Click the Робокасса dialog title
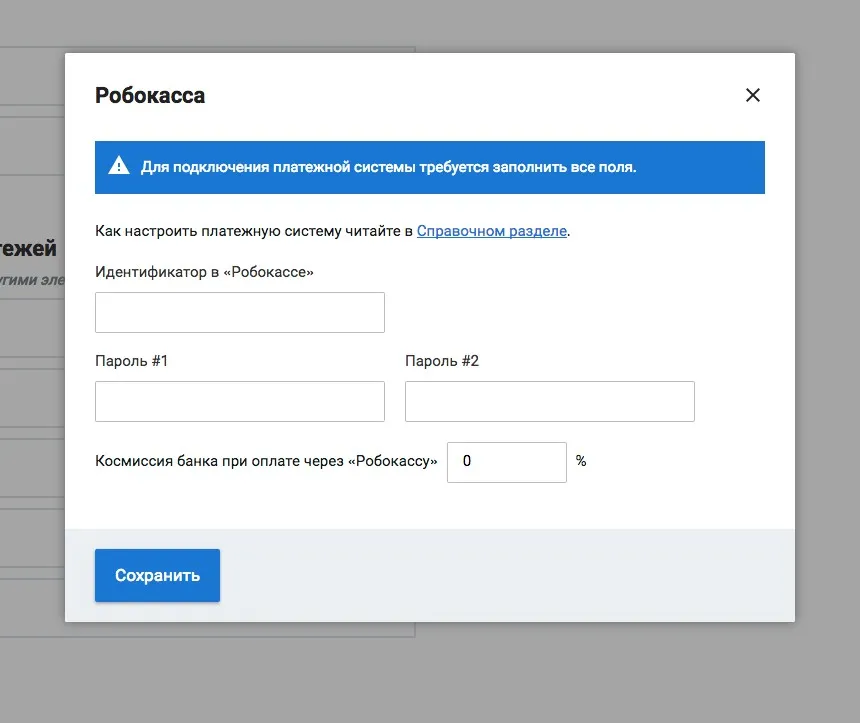 coord(150,95)
